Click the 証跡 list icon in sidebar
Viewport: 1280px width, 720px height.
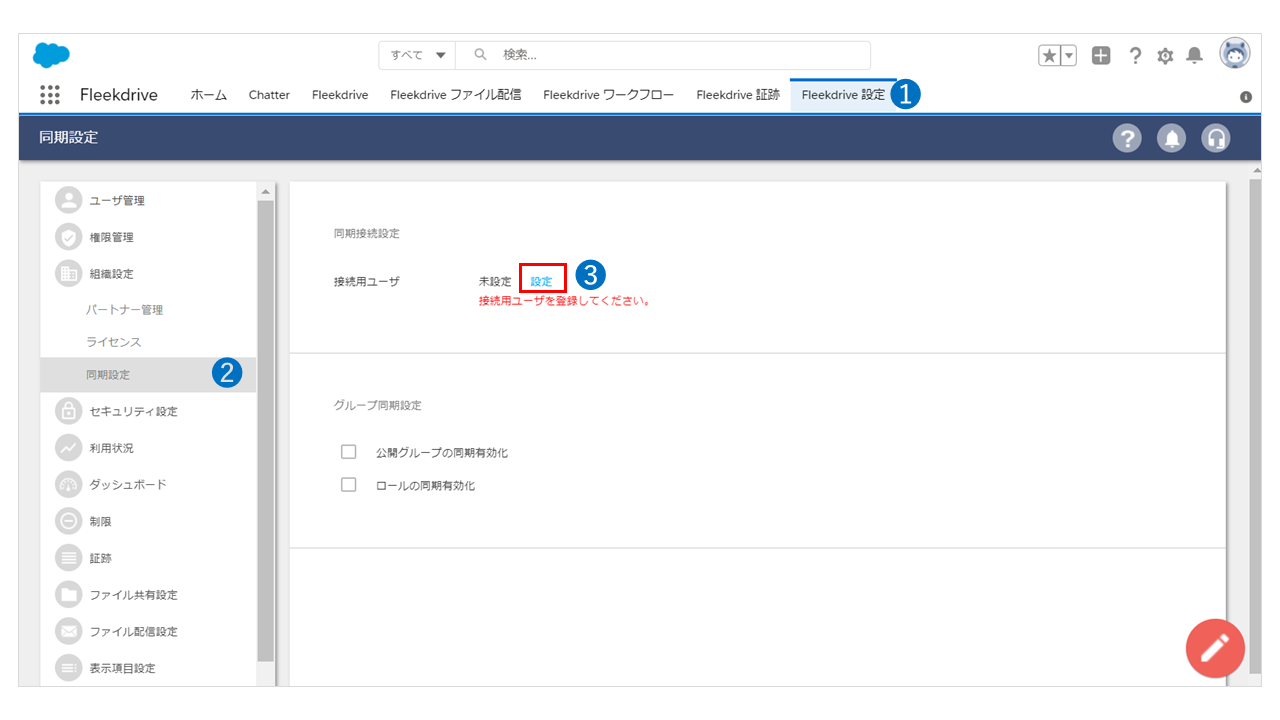tap(68, 558)
